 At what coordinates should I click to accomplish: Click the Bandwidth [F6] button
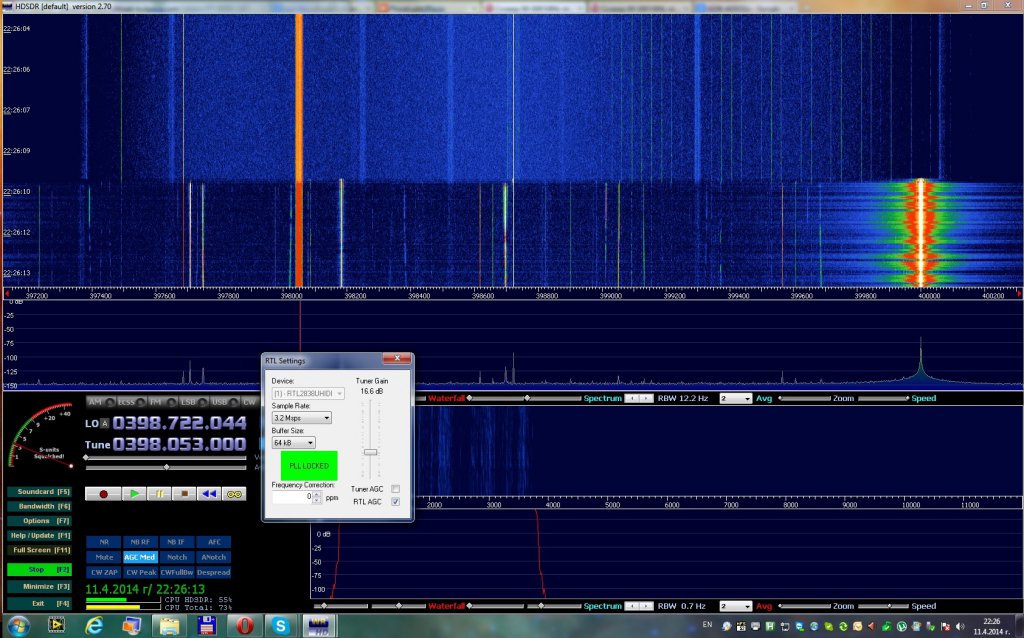41,507
